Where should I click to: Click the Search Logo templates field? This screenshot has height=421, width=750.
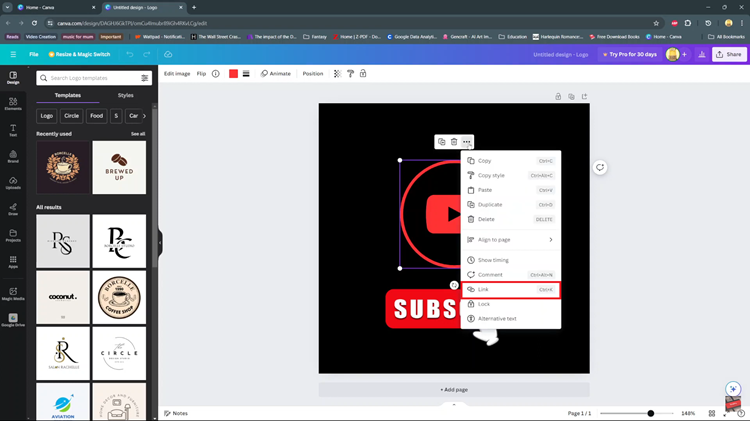(94, 78)
